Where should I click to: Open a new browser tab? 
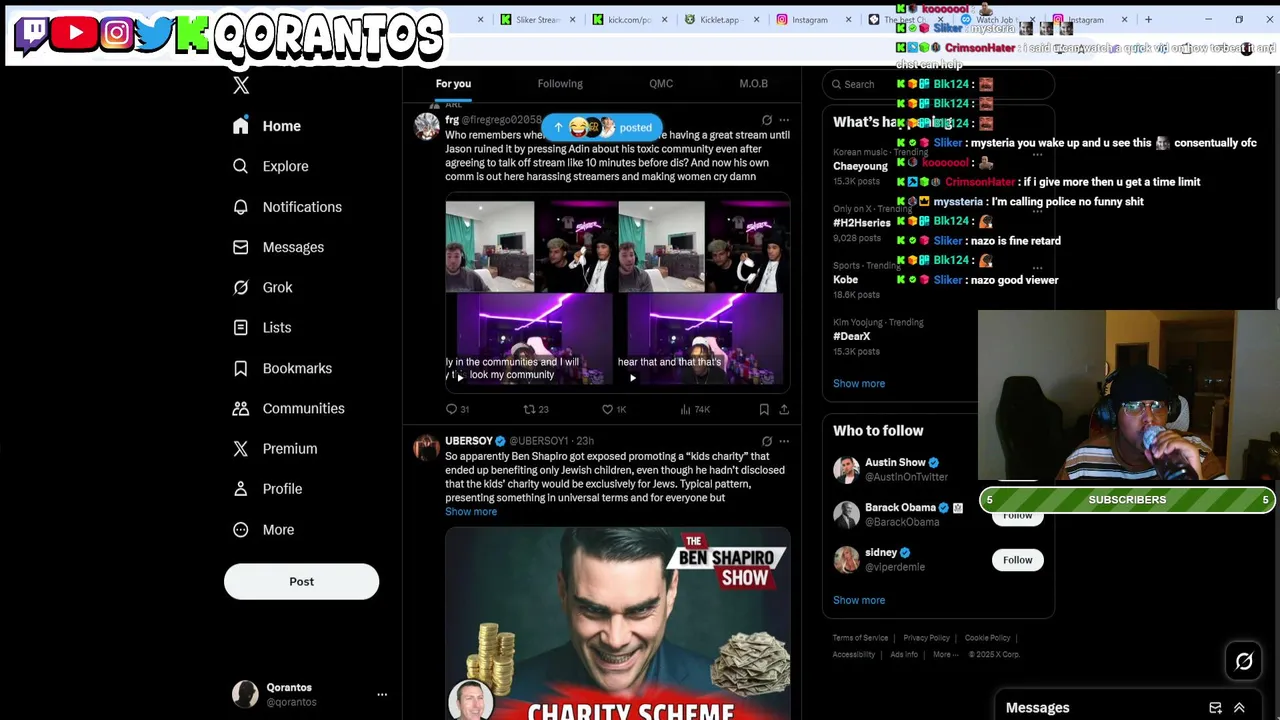click(1148, 20)
